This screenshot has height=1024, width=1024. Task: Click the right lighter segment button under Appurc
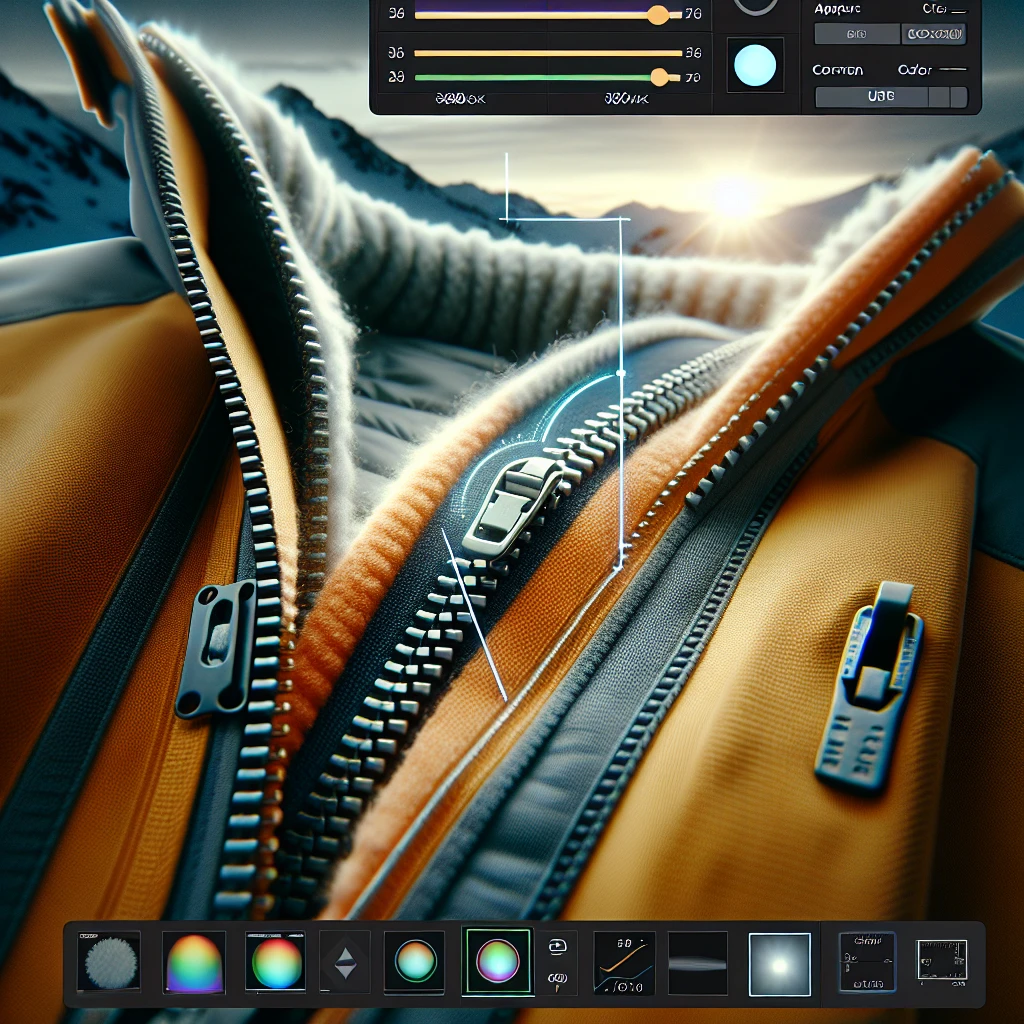[x=934, y=34]
